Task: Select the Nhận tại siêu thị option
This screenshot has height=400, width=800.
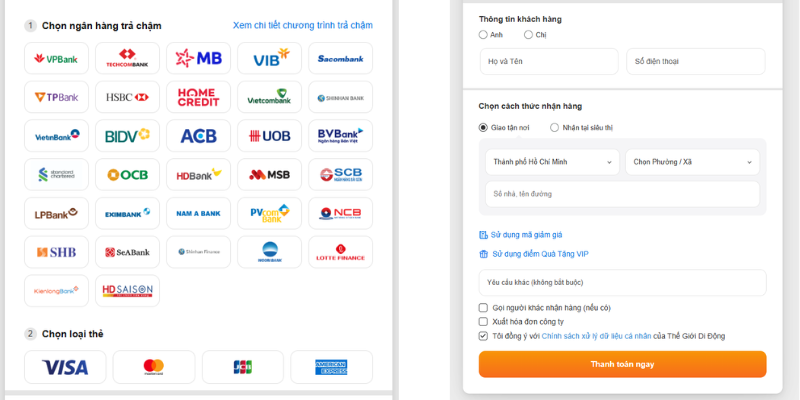Action: [x=555, y=127]
